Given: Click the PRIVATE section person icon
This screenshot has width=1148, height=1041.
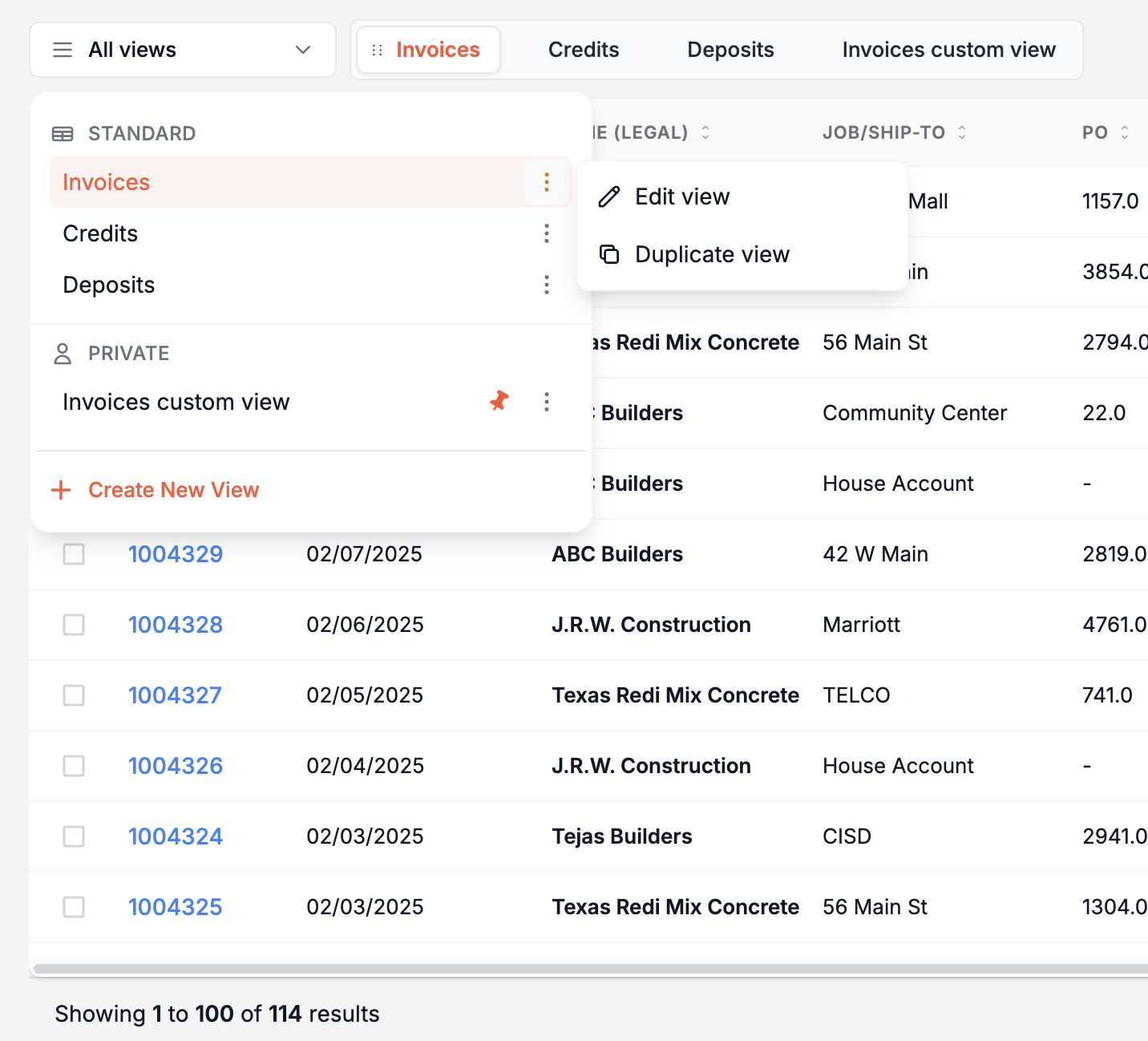Looking at the screenshot, I should point(63,354).
